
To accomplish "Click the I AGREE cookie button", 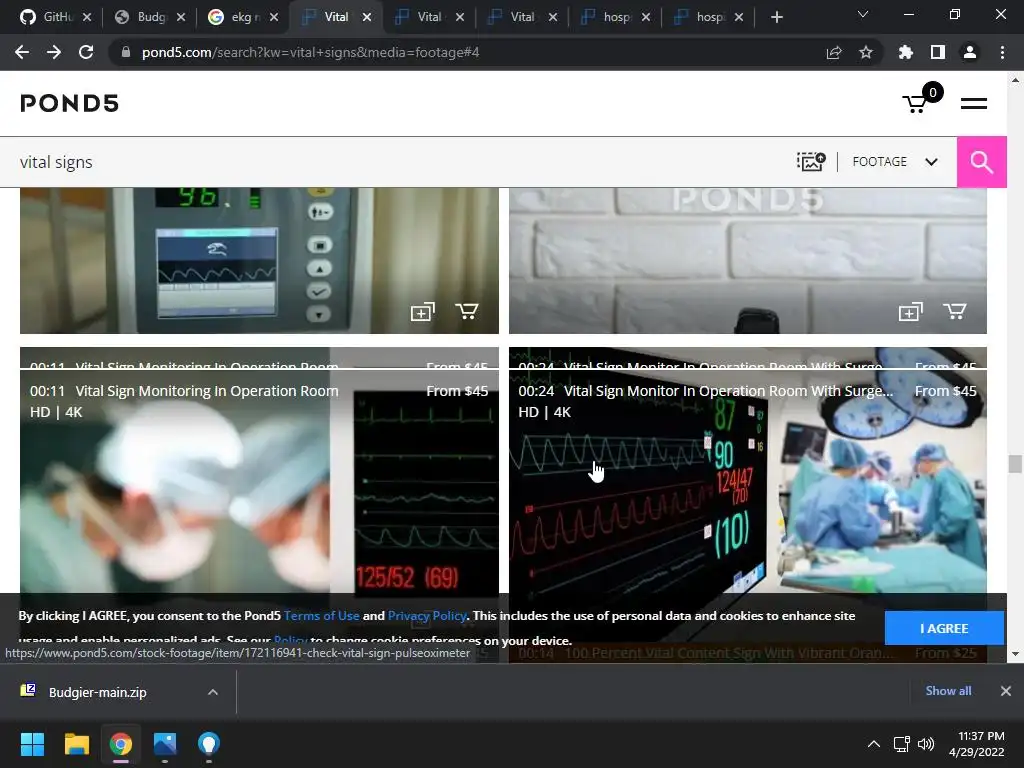I will 944,628.
